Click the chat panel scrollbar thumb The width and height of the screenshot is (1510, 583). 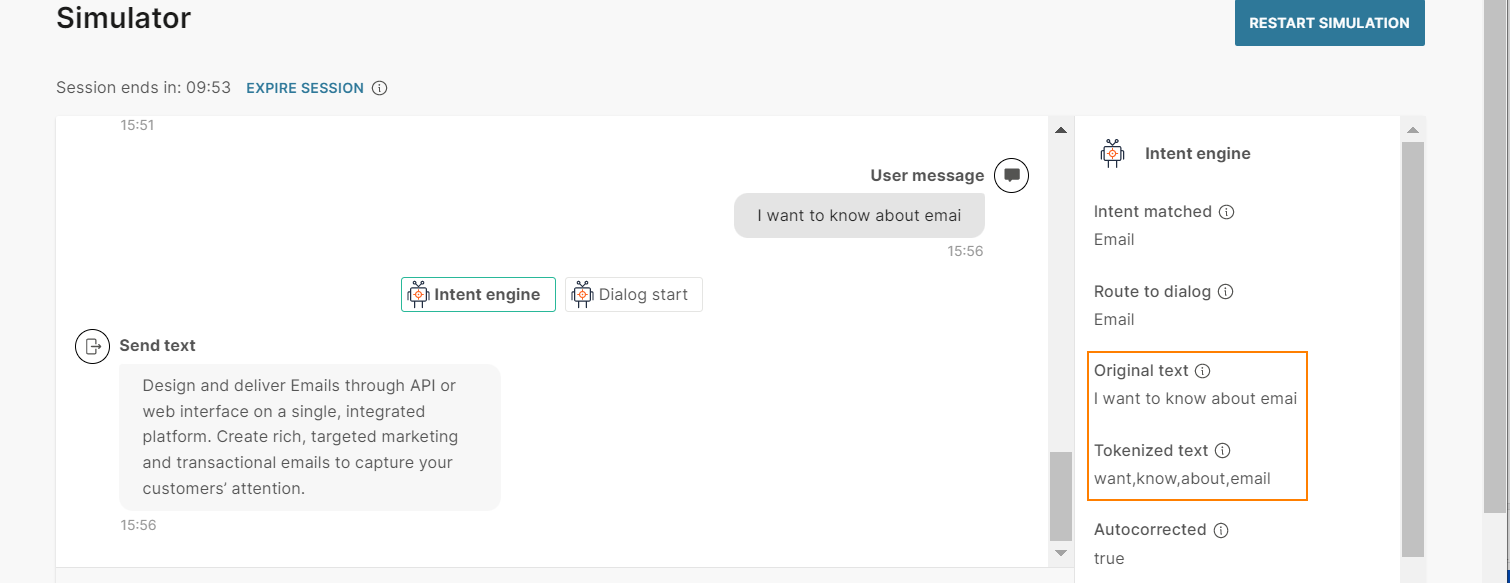click(x=1061, y=496)
